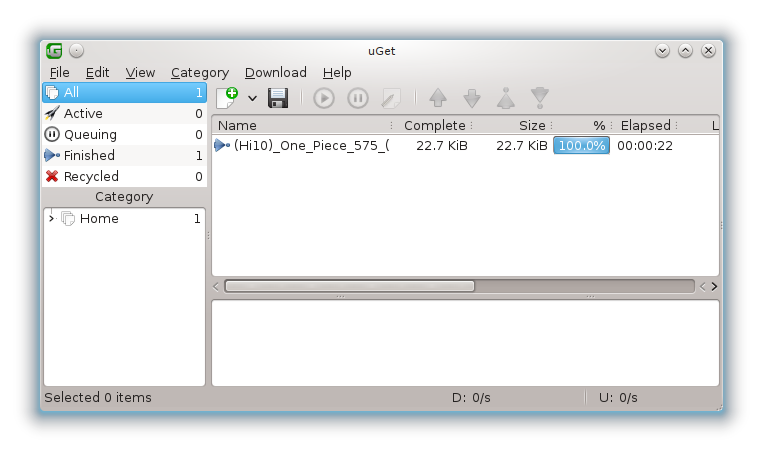Click the download Properties toolbar icon

[x=391, y=98]
